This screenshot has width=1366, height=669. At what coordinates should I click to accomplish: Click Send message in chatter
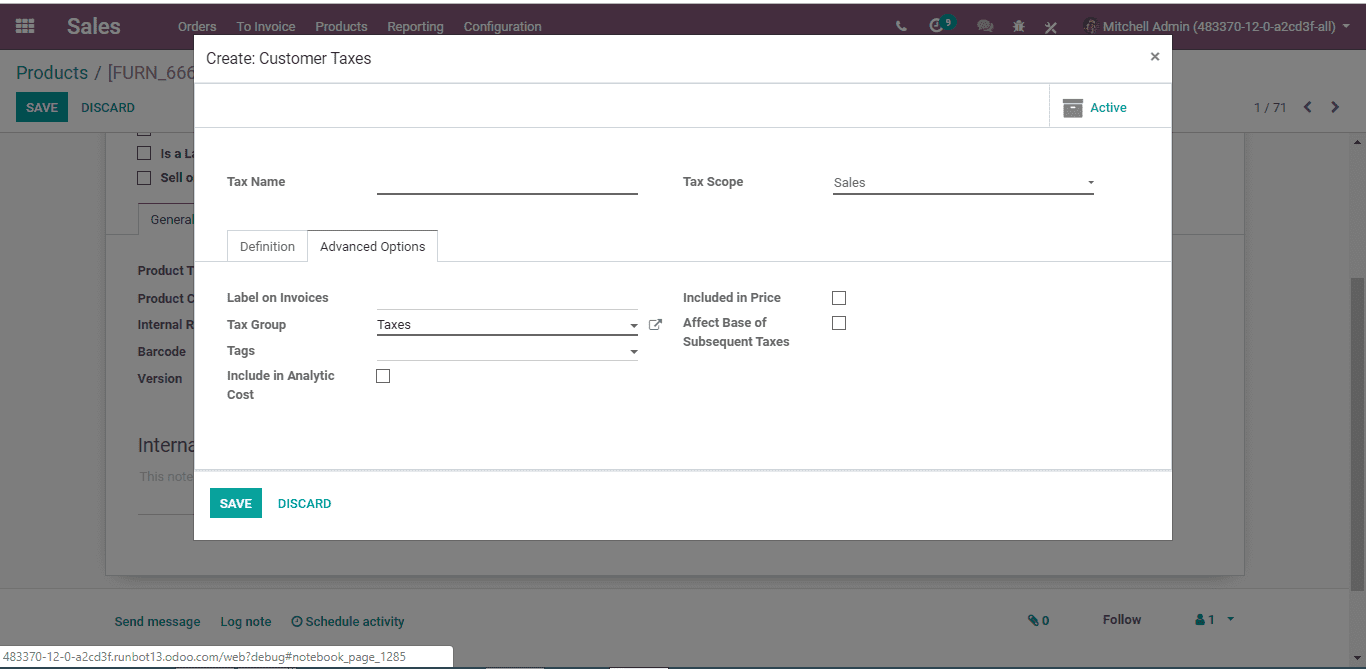pos(157,621)
